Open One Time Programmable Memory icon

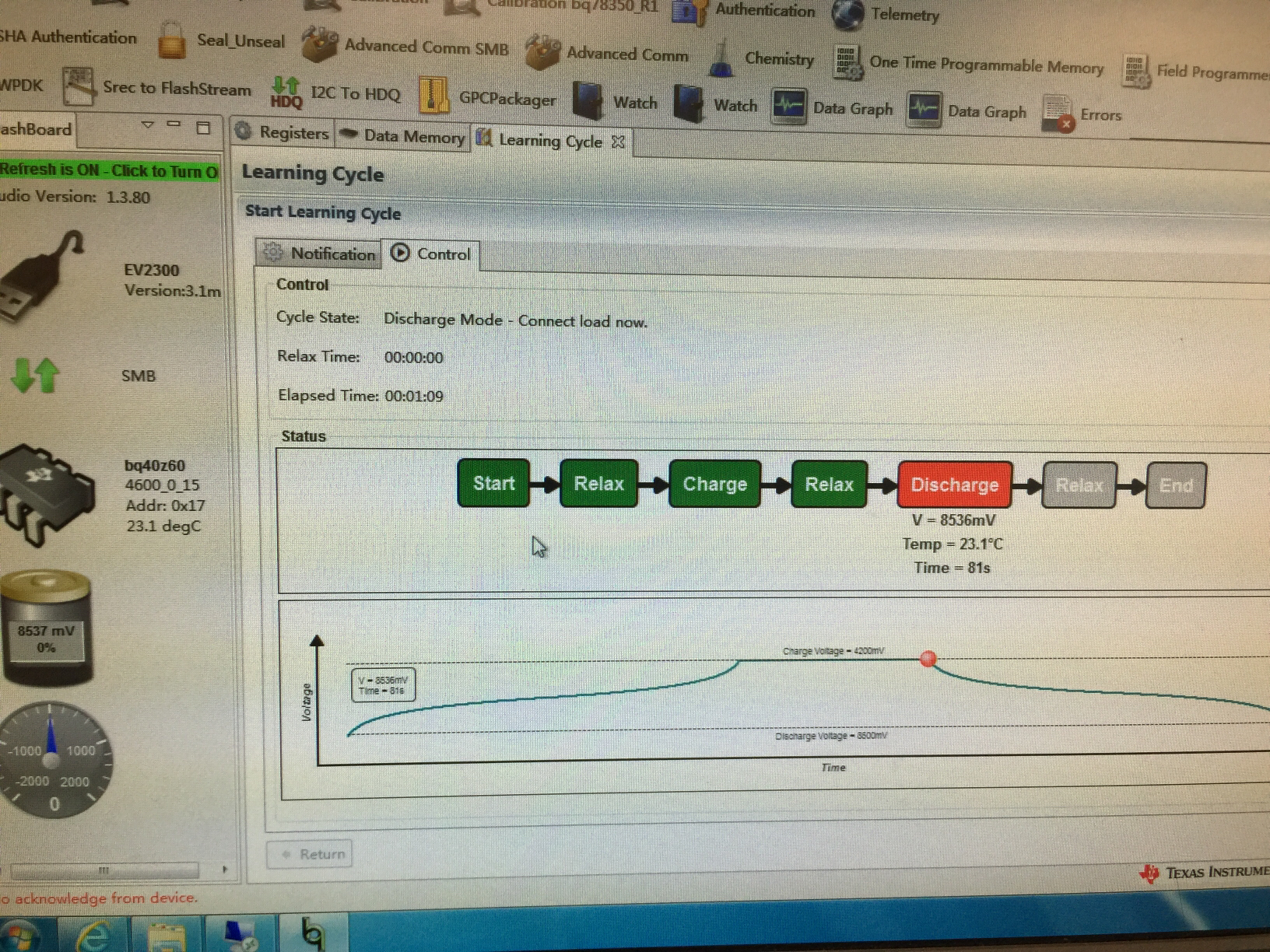tap(847, 61)
